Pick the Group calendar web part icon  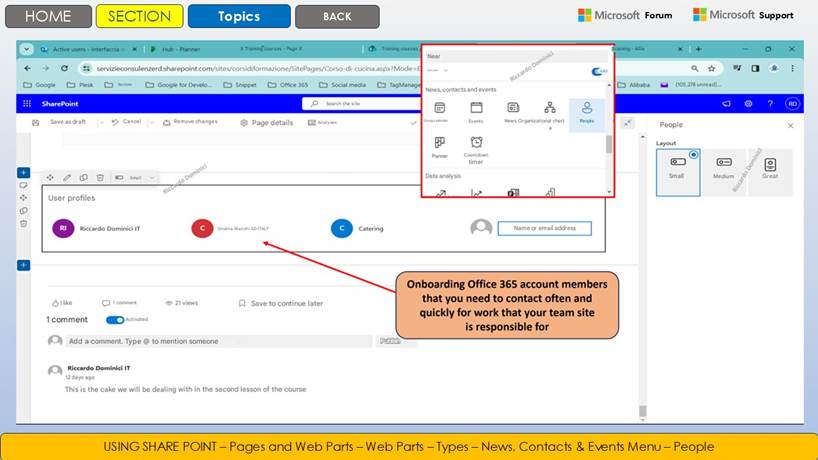coord(440,108)
